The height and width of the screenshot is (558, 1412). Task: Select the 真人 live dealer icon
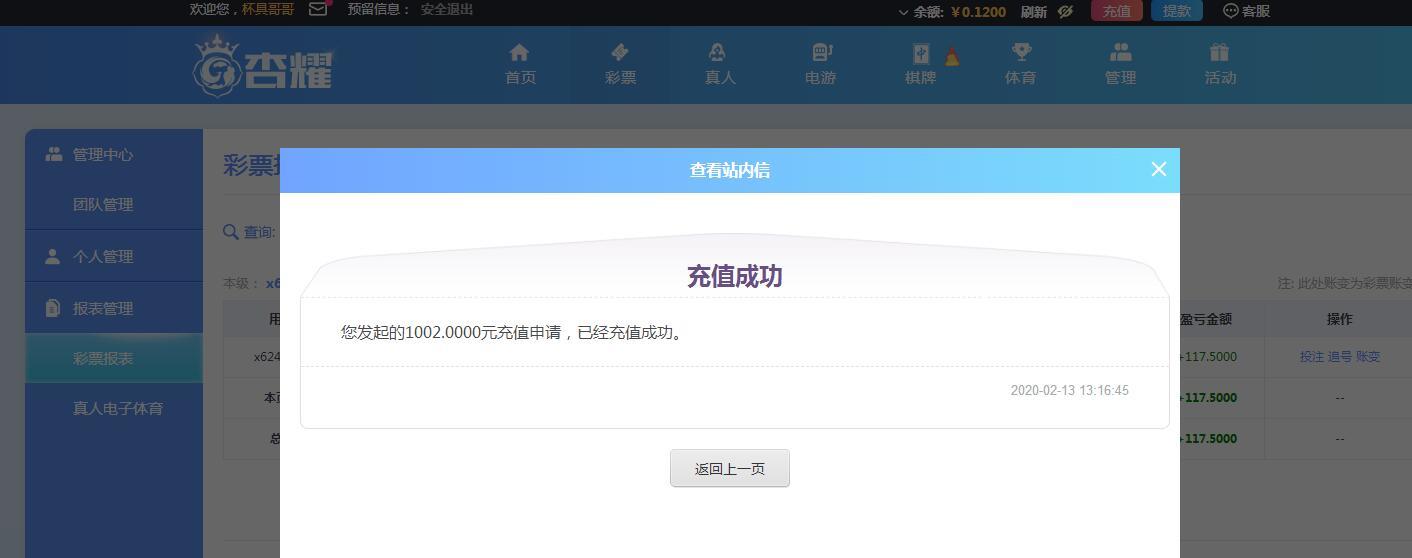[718, 53]
